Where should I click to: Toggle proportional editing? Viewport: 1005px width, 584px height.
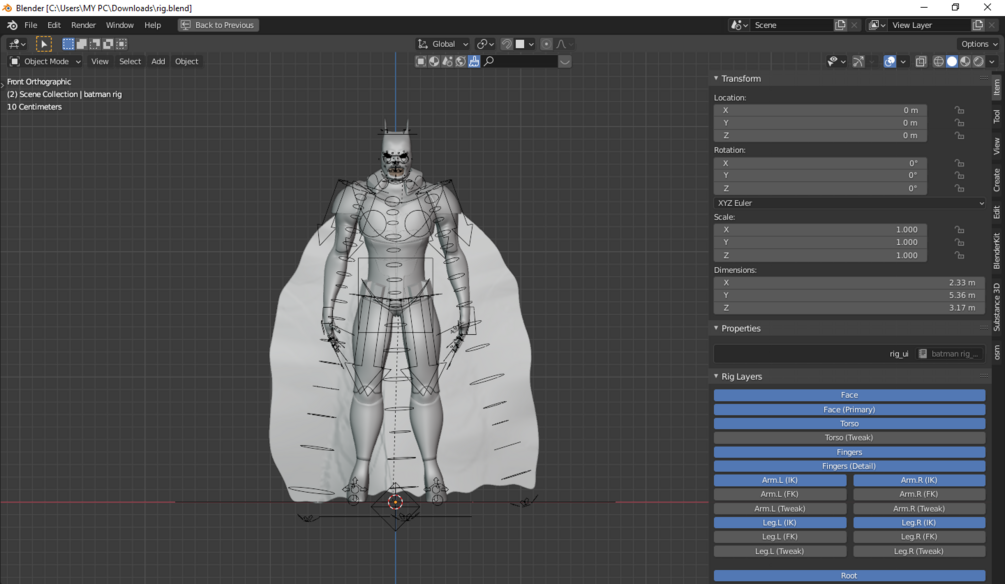(546, 44)
